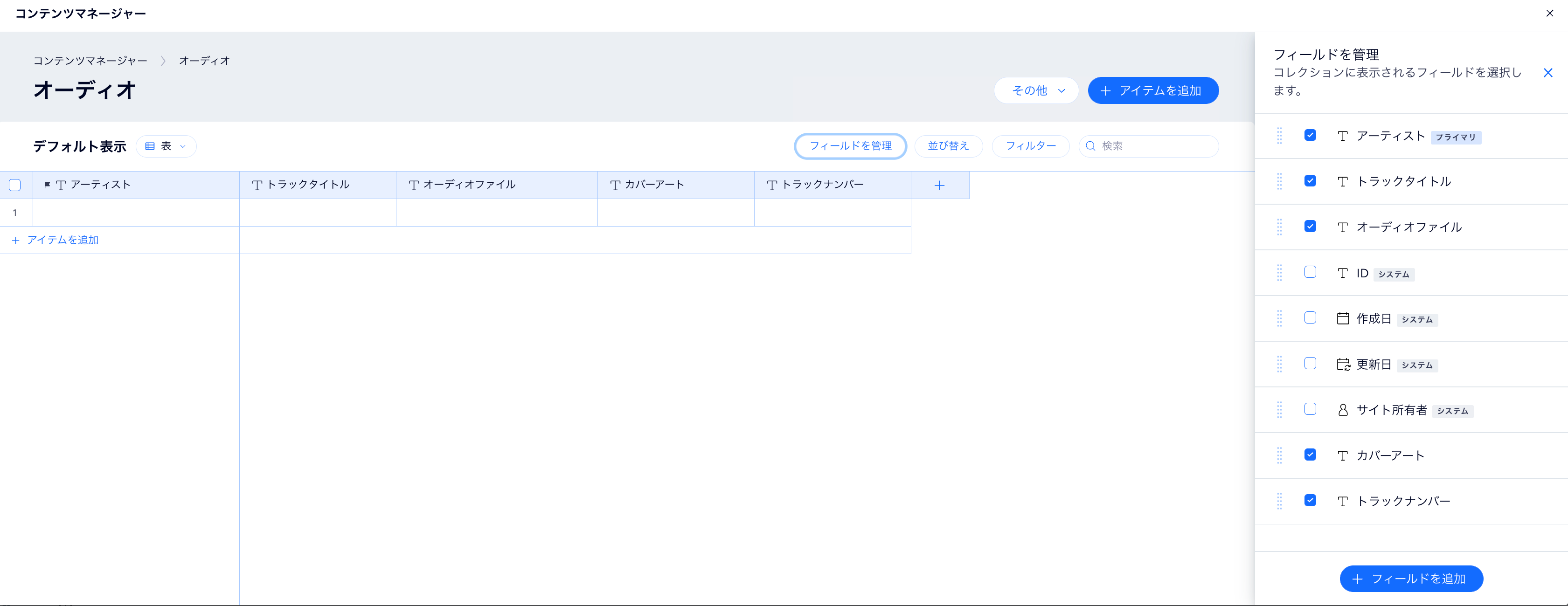Click the text type icon in カバーアート header

tap(615, 185)
